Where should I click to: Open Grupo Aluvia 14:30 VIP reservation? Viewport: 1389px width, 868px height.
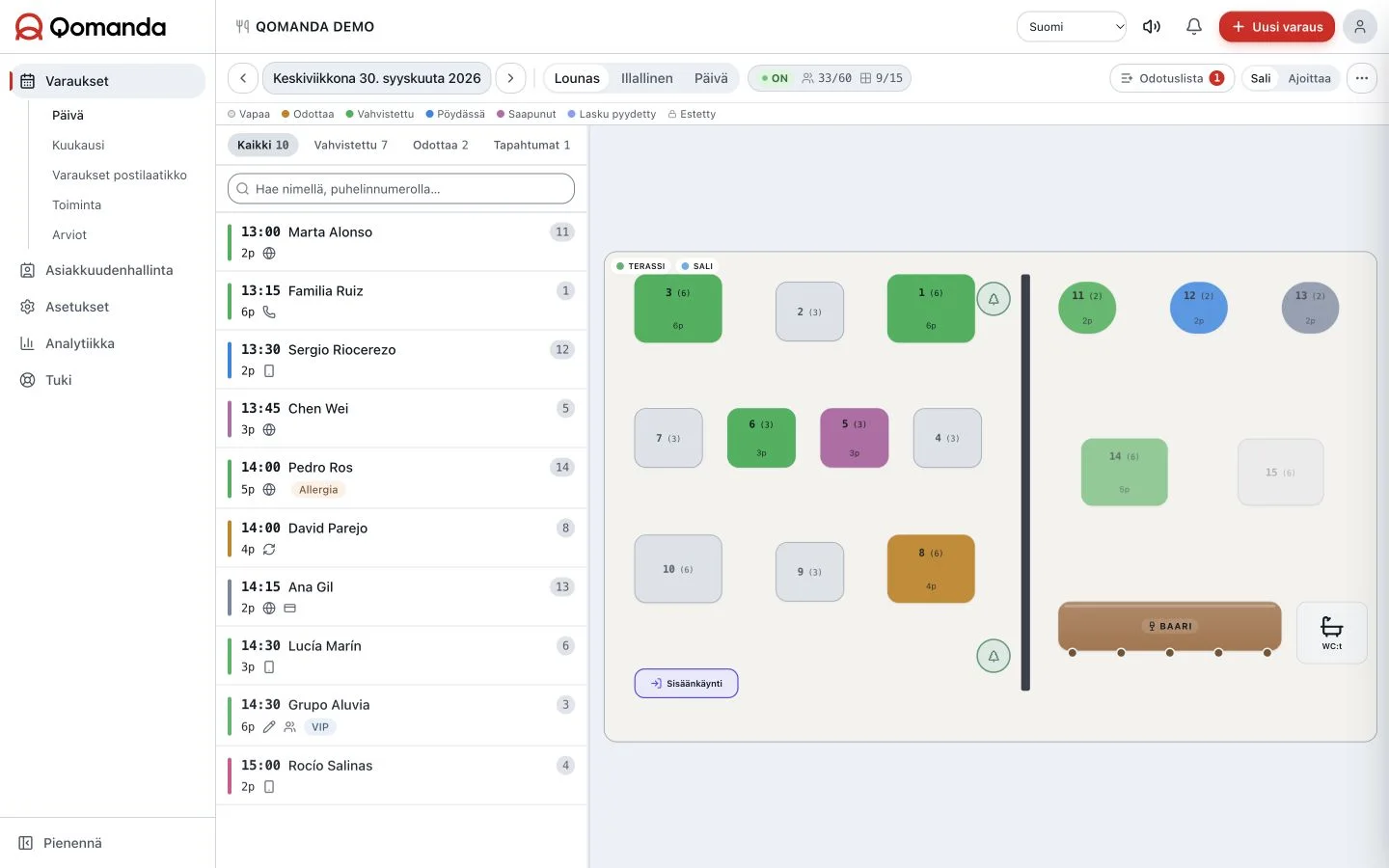click(x=401, y=716)
